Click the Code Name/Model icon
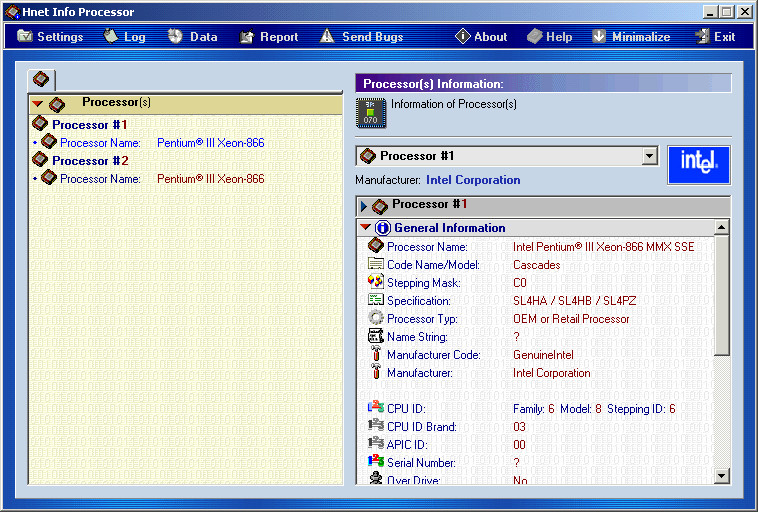Screen dimensions: 758x512 tap(376, 264)
